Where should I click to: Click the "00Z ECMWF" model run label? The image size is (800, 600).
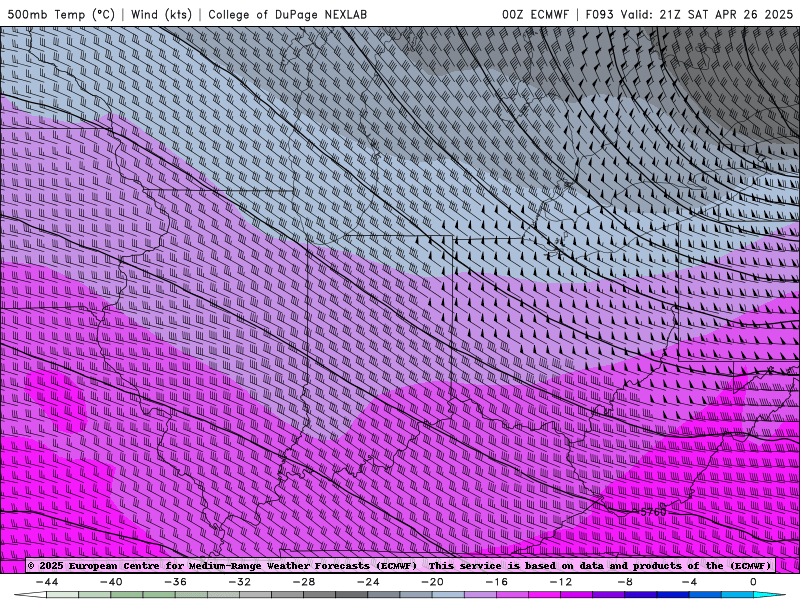click(x=535, y=14)
